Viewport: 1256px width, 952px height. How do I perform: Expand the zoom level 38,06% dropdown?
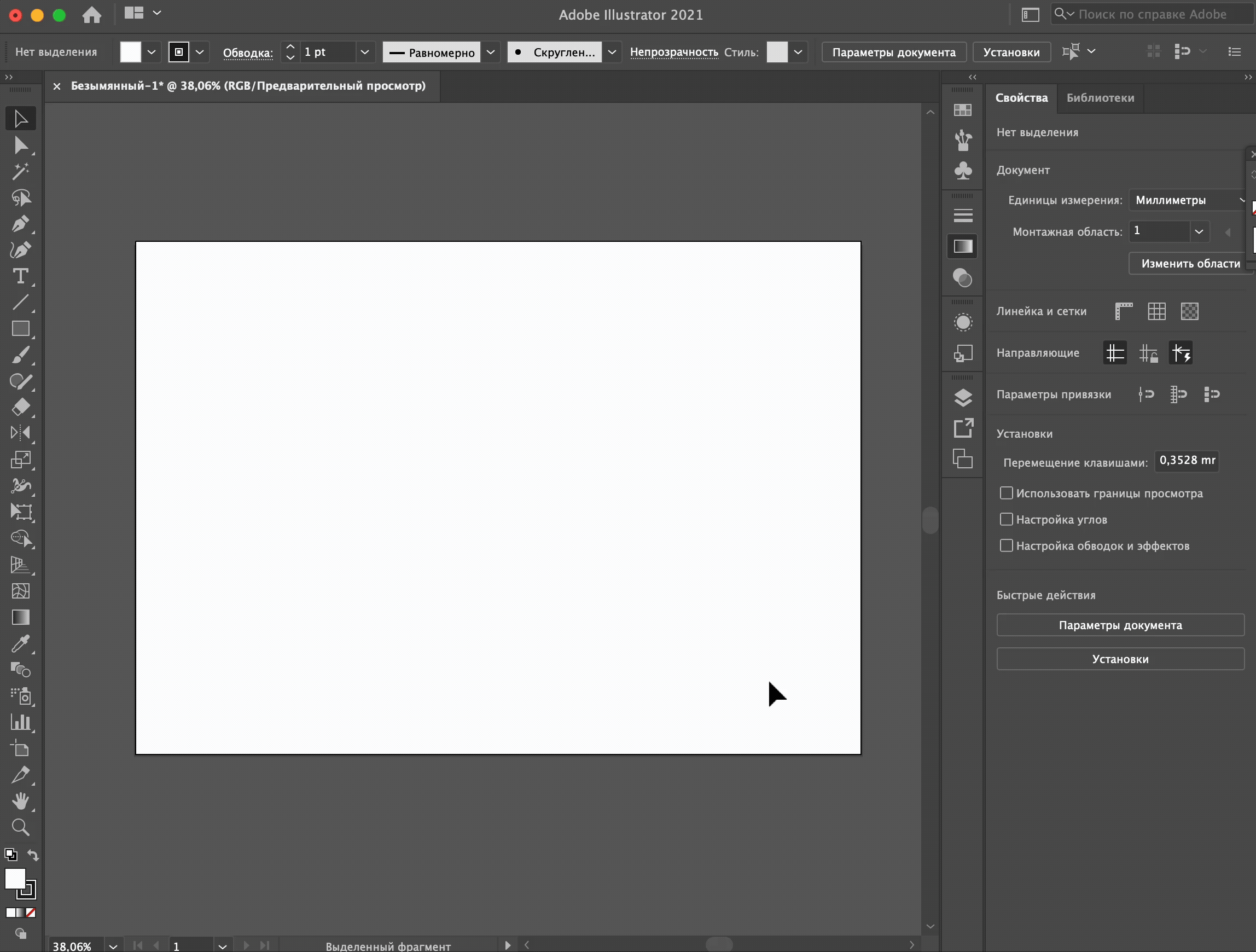click(113, 947)
